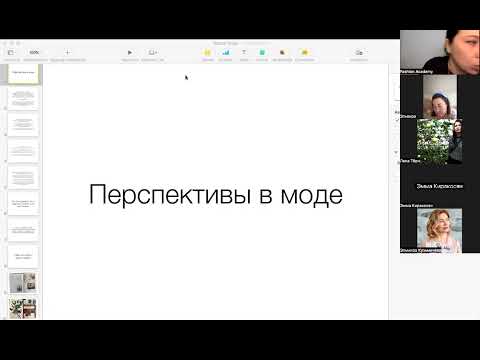
Task: Select the second slide thumbnail in navigator
Action: pyautogui.click(x=23, y=99)
